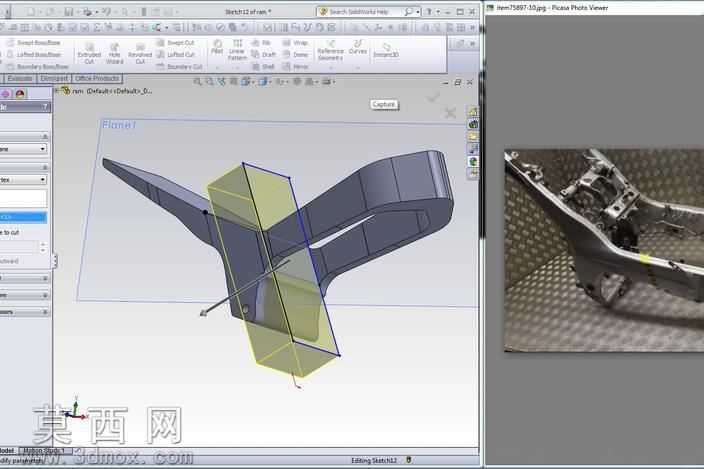Open the Curves tool
Screen dimensions: 704x469
pyautogui.click(x=358, y=47)
